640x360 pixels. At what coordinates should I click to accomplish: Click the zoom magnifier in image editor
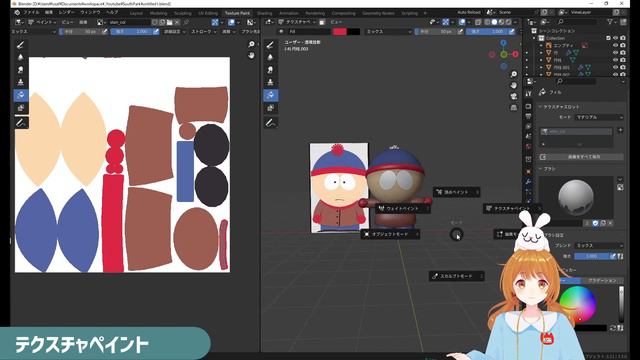coord(251,44)
